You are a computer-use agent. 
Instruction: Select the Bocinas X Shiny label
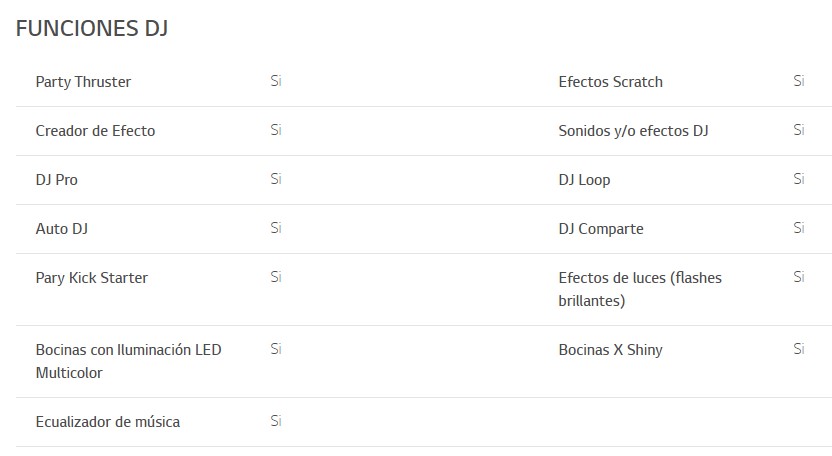tap(610, 350)
